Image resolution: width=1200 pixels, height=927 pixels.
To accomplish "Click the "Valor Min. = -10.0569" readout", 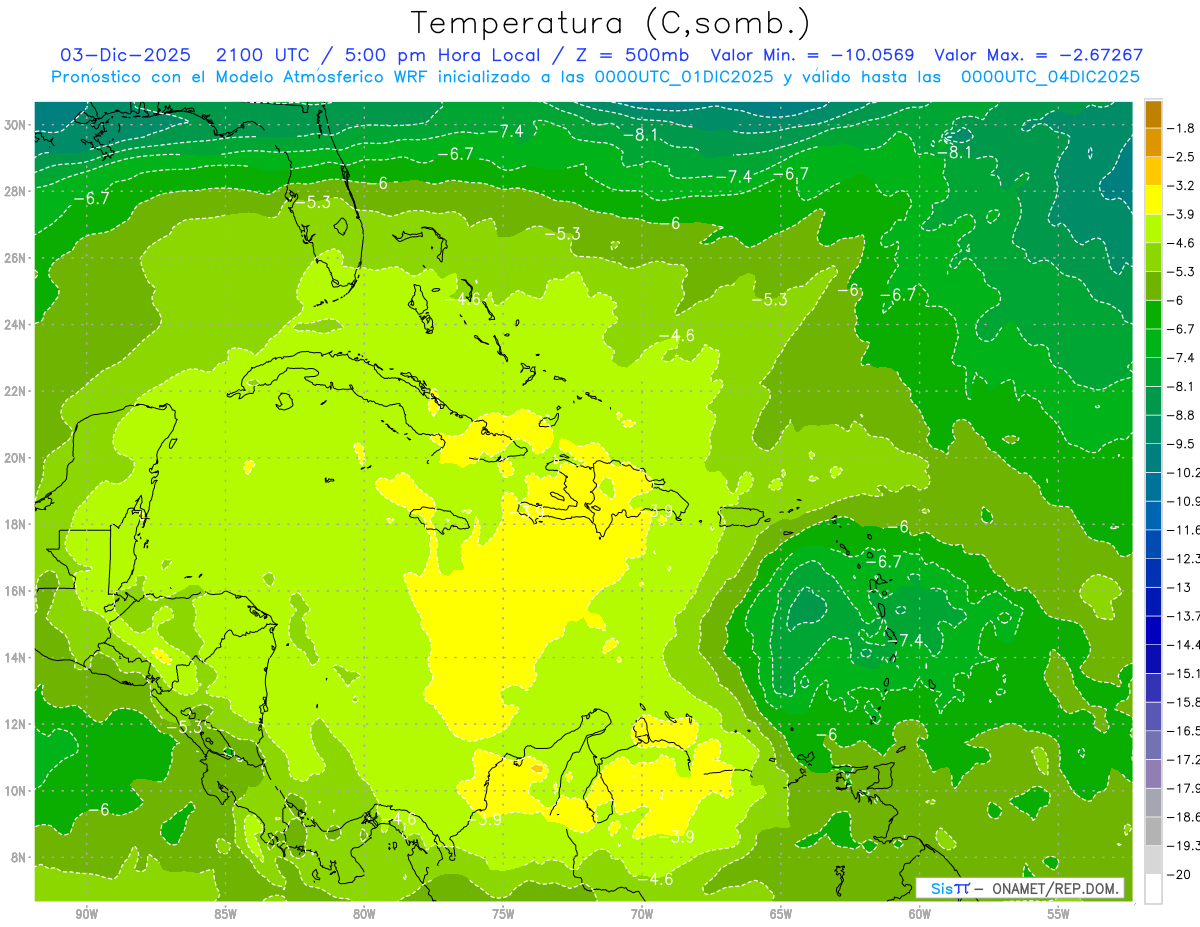I will 812,55.
